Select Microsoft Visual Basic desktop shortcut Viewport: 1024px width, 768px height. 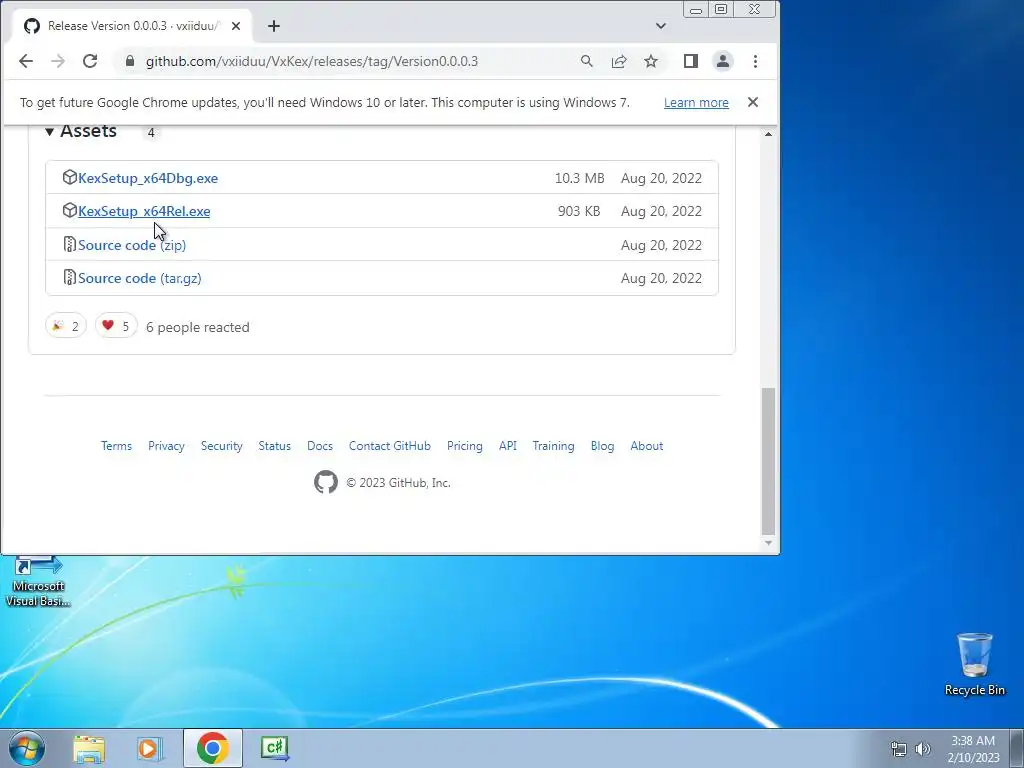click(39, 582)
